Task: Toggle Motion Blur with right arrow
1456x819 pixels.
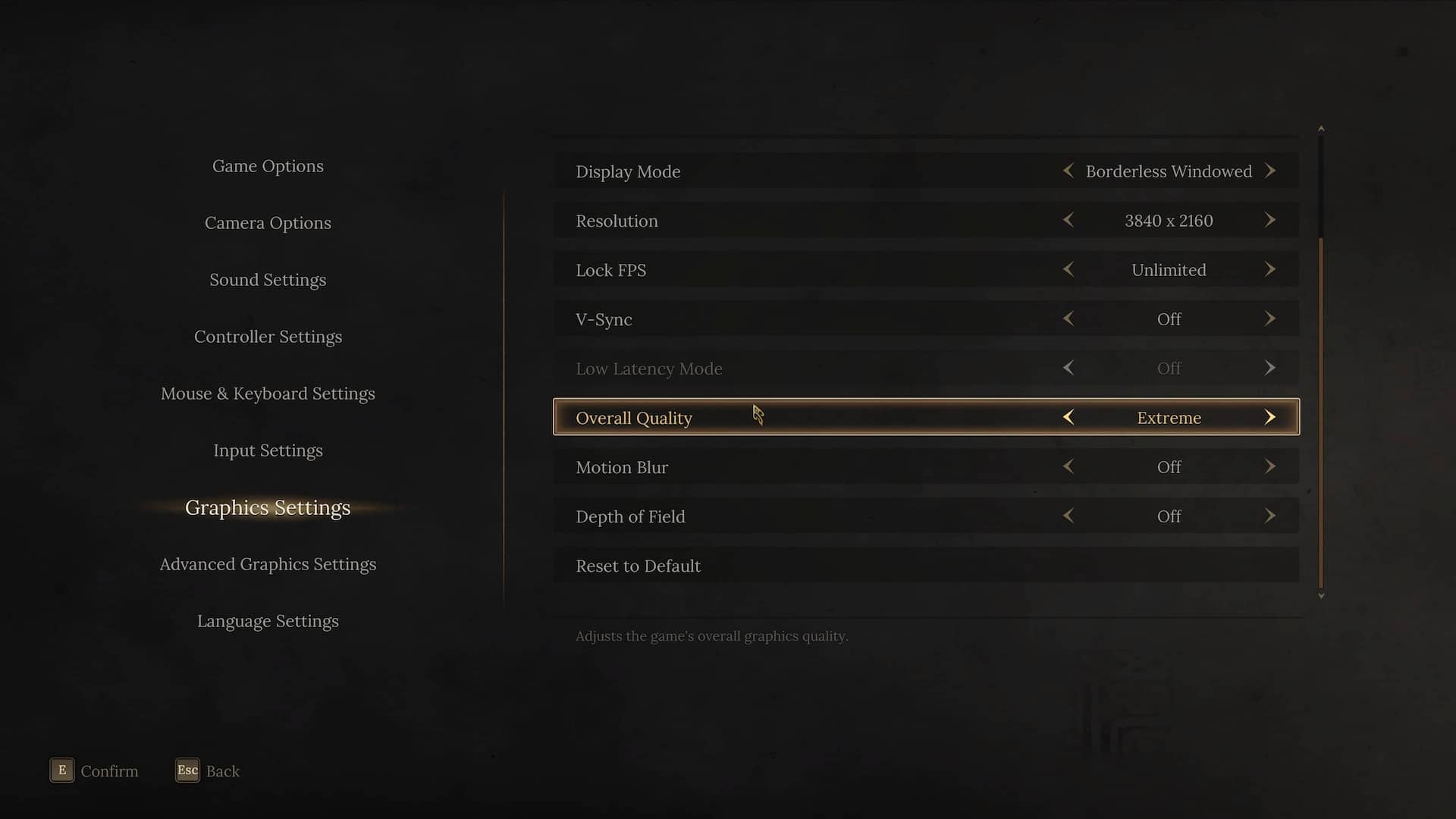Action: [1270, 466]
